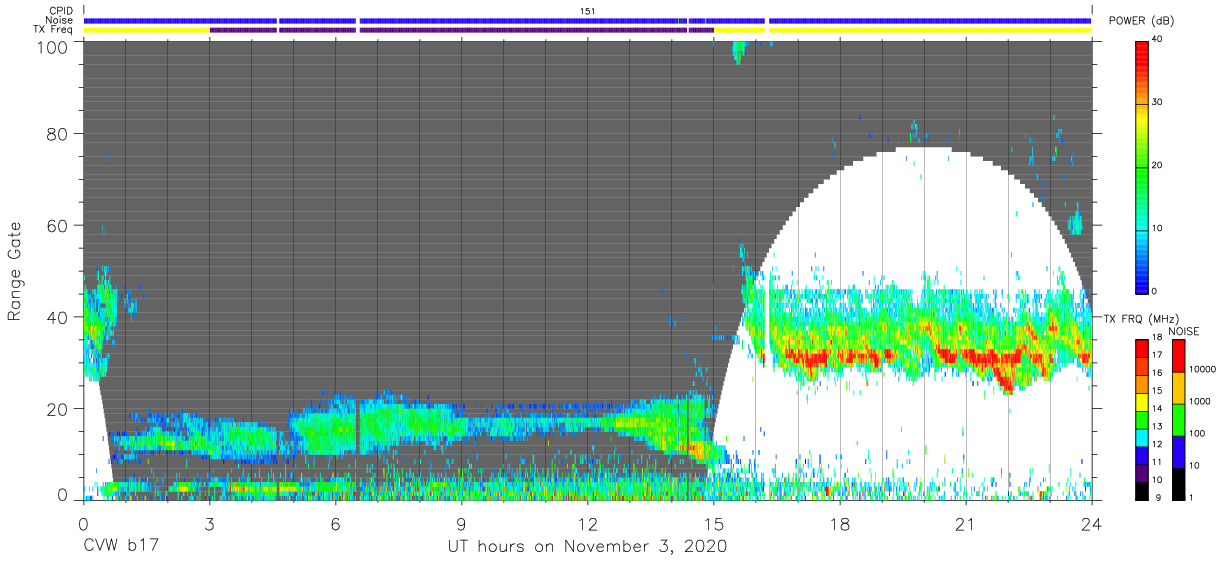Click hour 21 on the UT axis
Viewport: 1228px width, 567px height.
(x=965, y=522)
